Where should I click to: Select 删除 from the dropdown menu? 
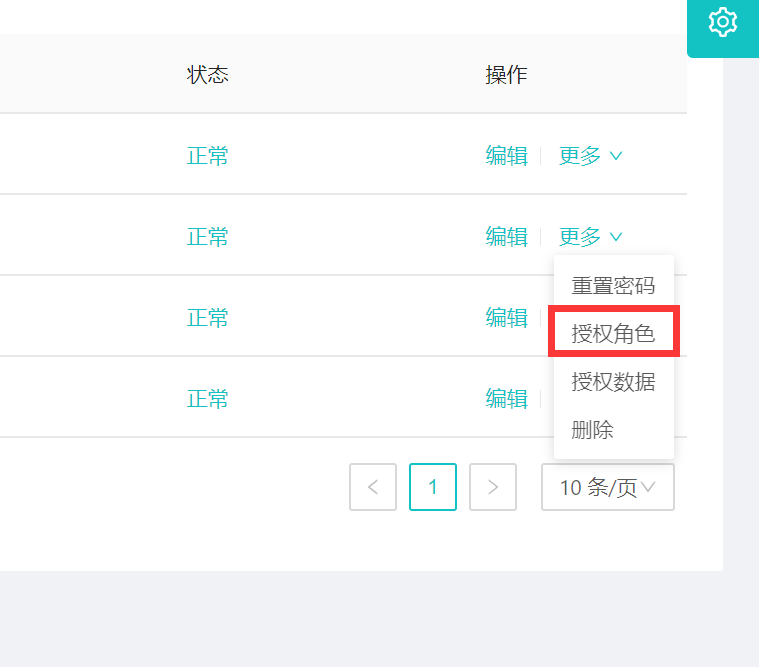pyautogui.click(x=613, y=429)
